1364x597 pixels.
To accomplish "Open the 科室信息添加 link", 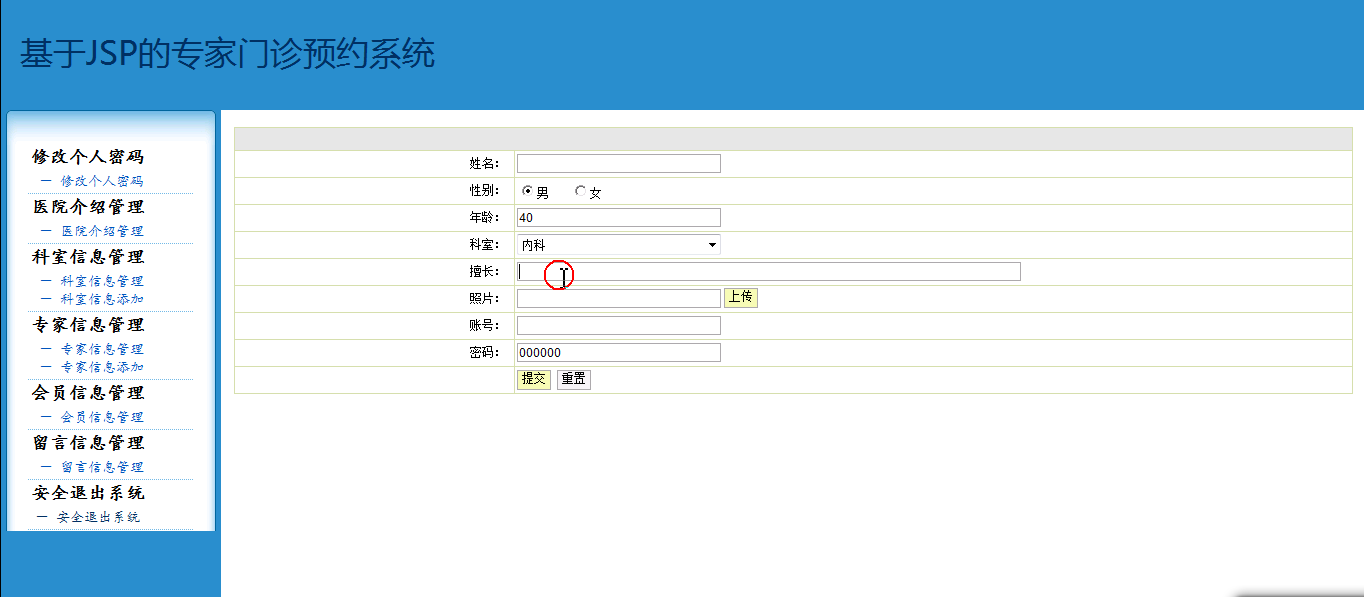I will (x=102, y=299).
